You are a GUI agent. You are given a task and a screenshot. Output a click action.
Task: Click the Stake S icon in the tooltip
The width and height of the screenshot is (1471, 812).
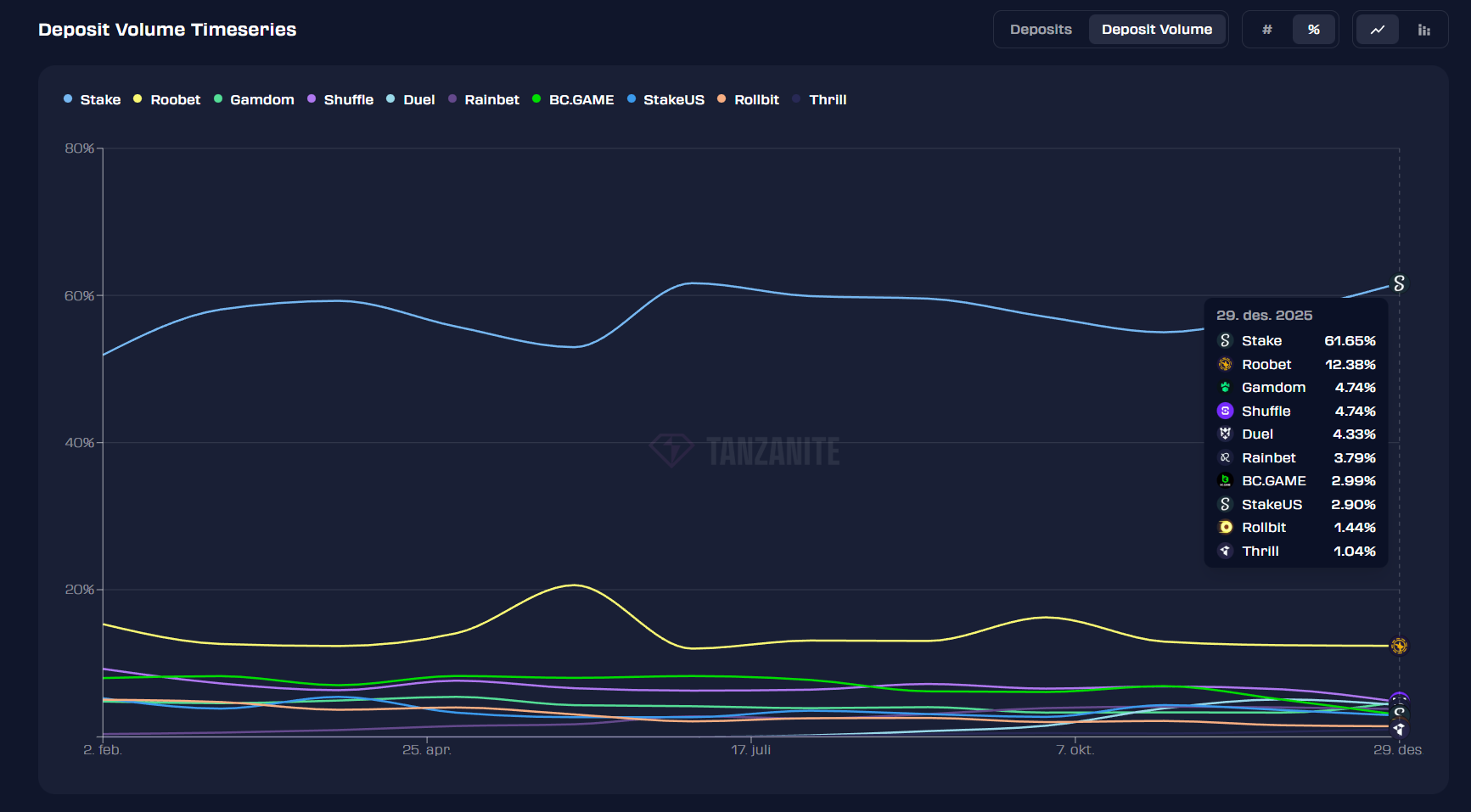[1225, 340]
